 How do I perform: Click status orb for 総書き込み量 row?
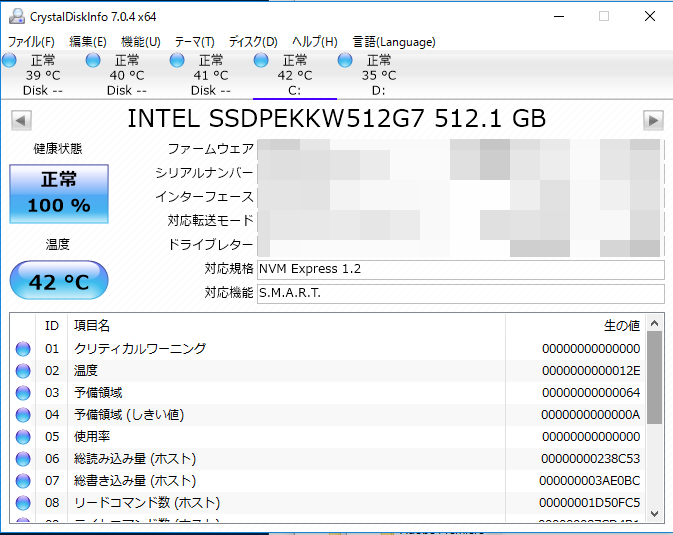pos(23,481)
